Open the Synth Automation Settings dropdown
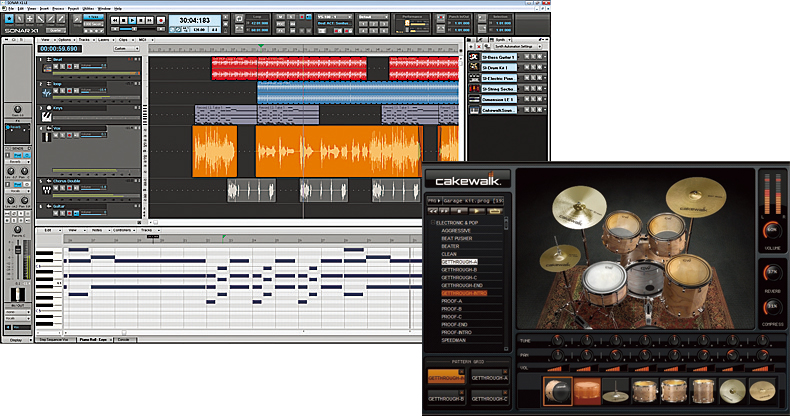790x416 pixels. click(x=517, y=46)
